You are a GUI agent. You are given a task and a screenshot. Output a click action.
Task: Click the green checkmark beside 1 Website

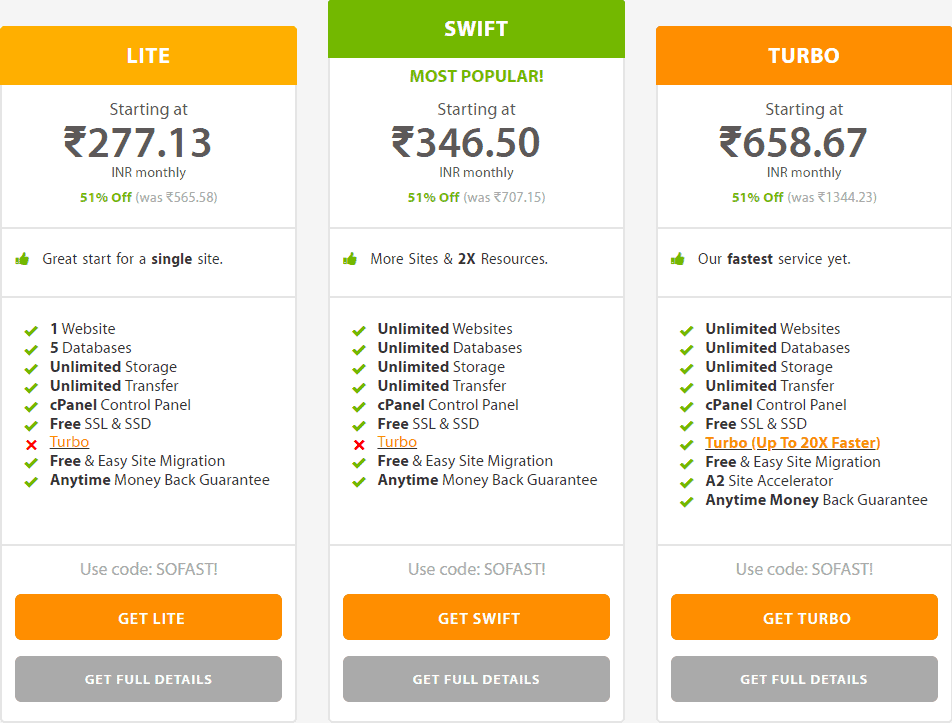(31, 331)
